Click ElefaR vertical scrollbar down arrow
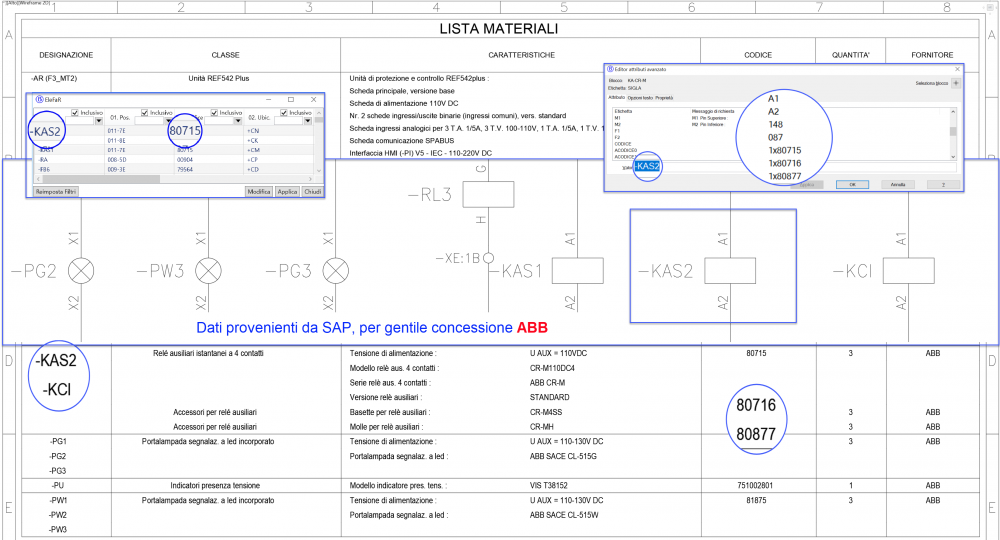The width and height of the screenshot is (1000, 540). (319, 170)
